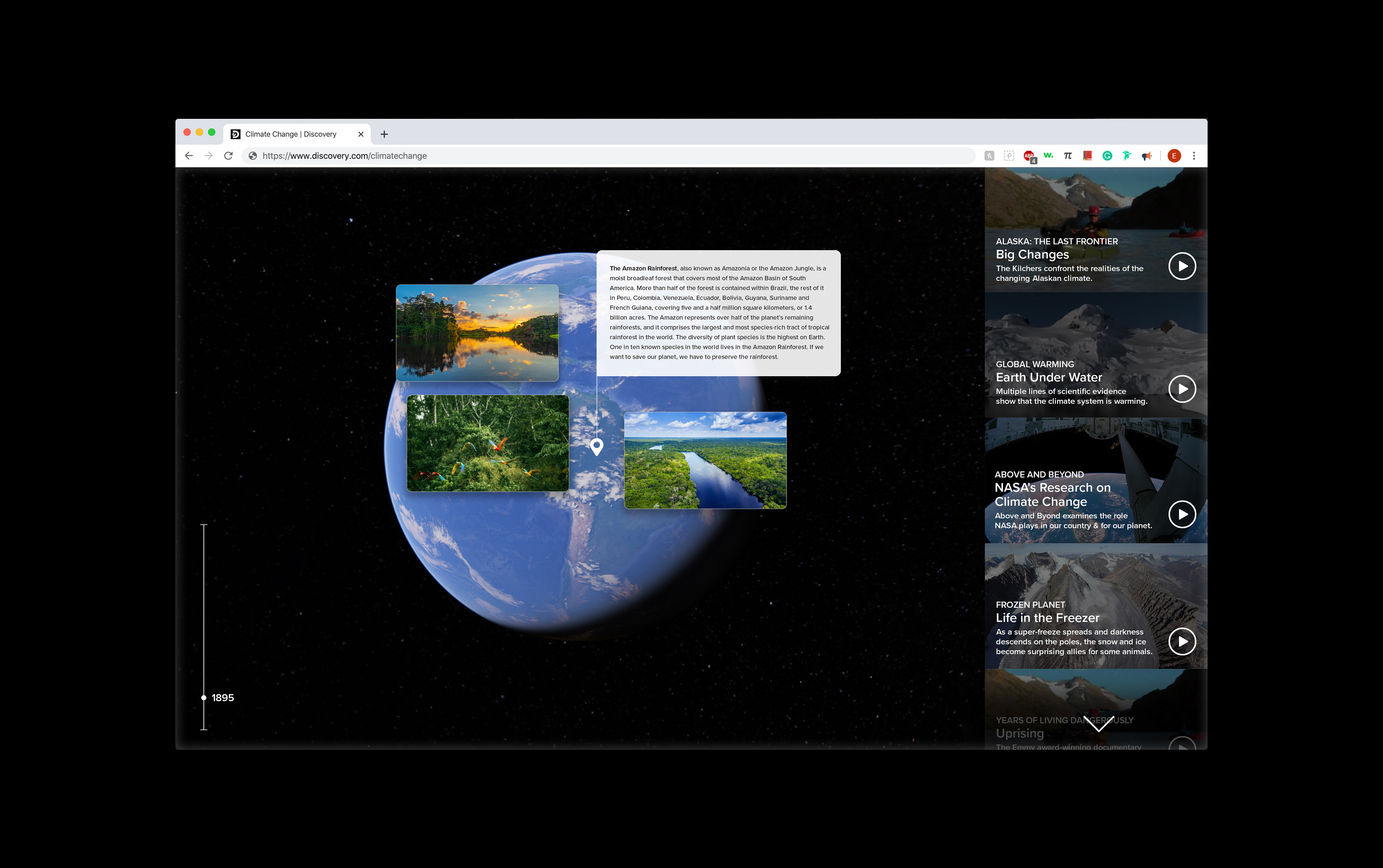The image size is (1383, 868).
Task: Open the E profile avatar
Action: coord(1174,156)
